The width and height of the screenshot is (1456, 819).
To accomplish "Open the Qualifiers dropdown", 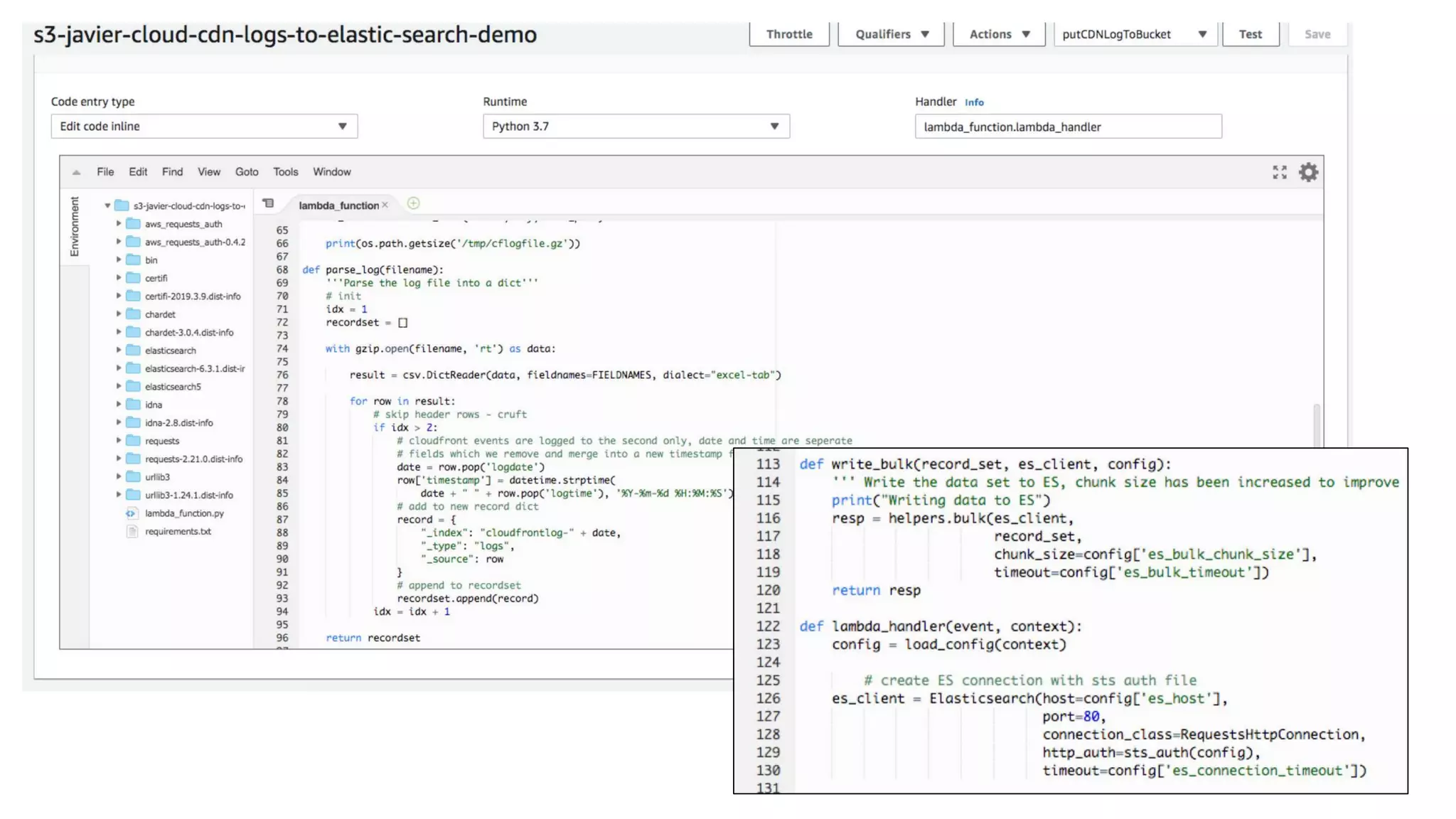I will (891, 34).
